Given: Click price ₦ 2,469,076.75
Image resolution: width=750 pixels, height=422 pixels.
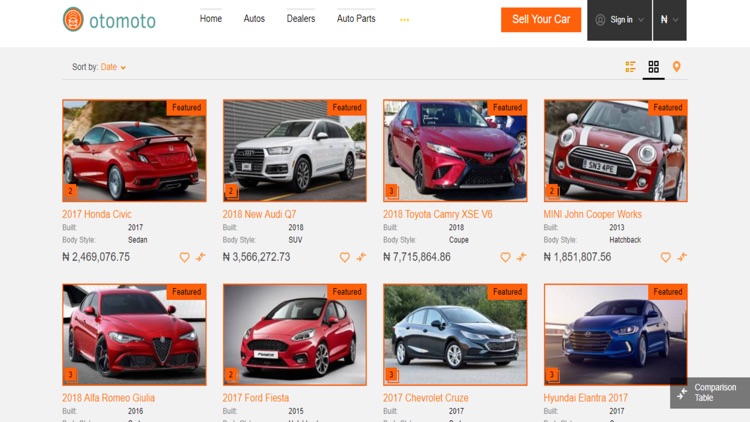Looking at the screenshot, I should point(96,257).
